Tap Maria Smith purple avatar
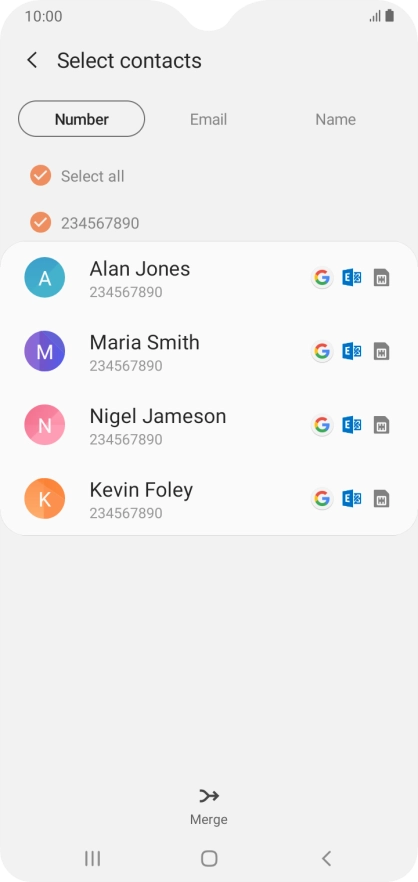Screen dimensions: 418x882 pyautogui.click(x=44, y=352)
